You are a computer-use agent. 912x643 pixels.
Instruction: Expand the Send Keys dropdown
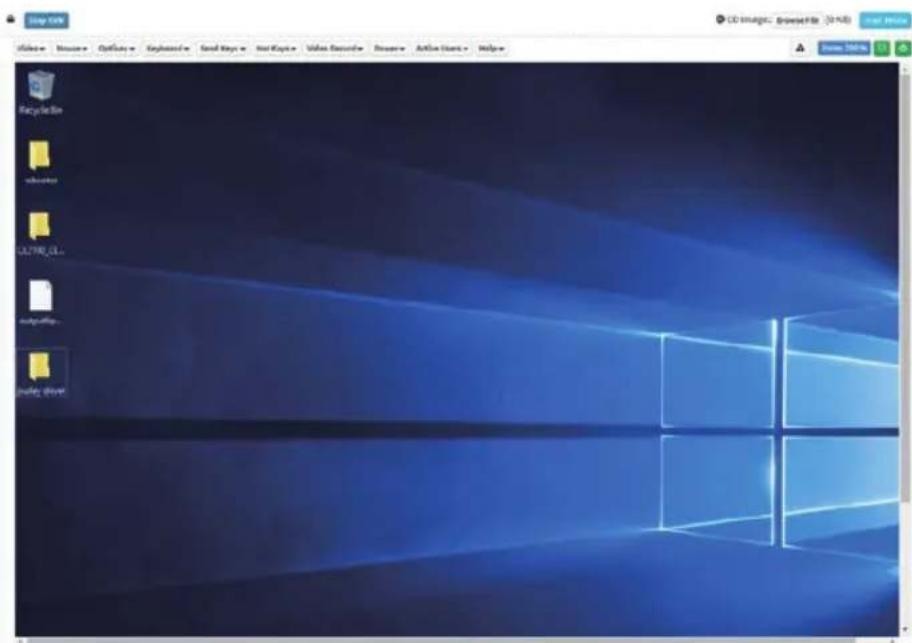click(x=223, y=48)
